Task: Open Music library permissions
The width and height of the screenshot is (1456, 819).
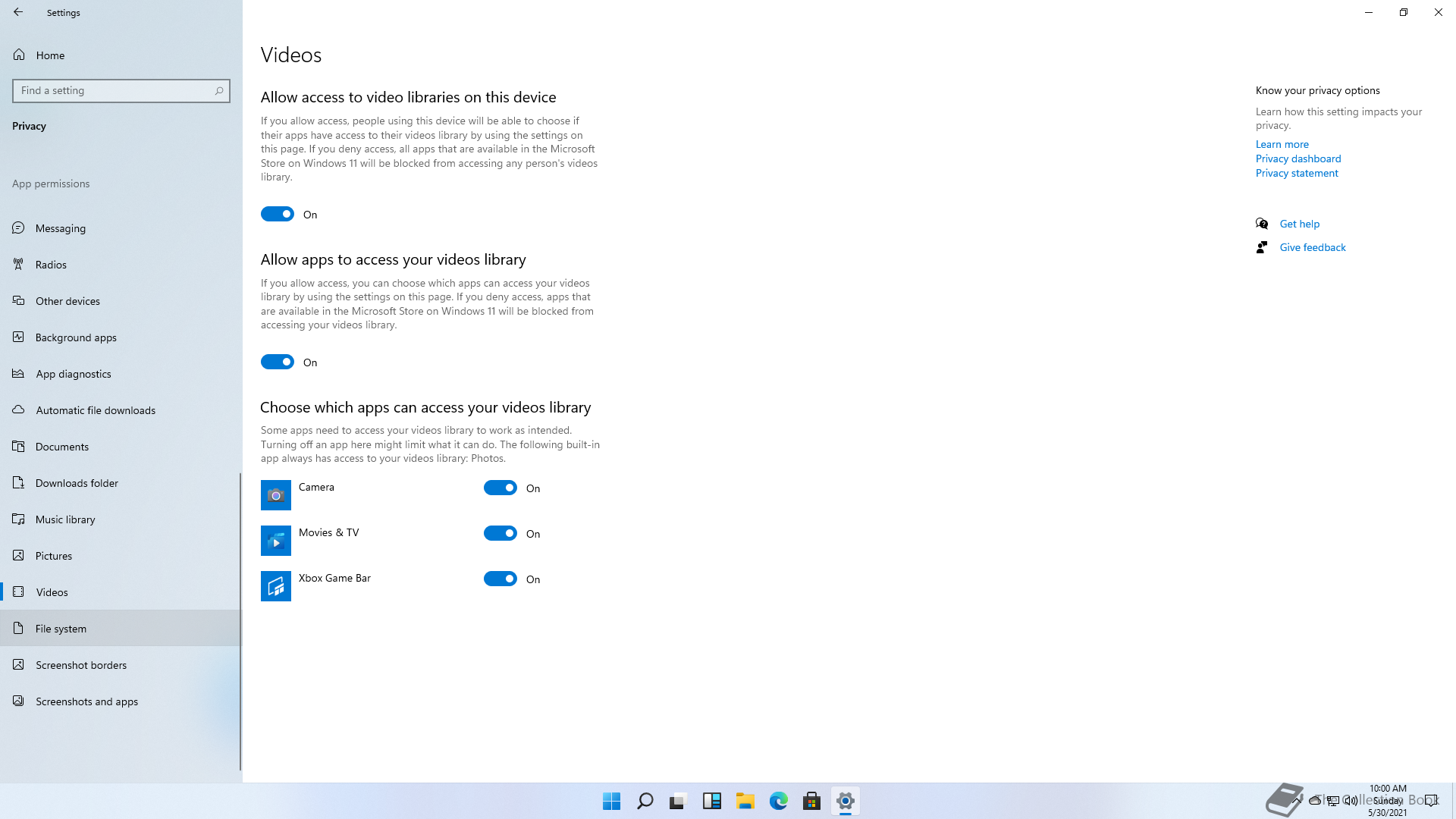Action: coord(120,519)
